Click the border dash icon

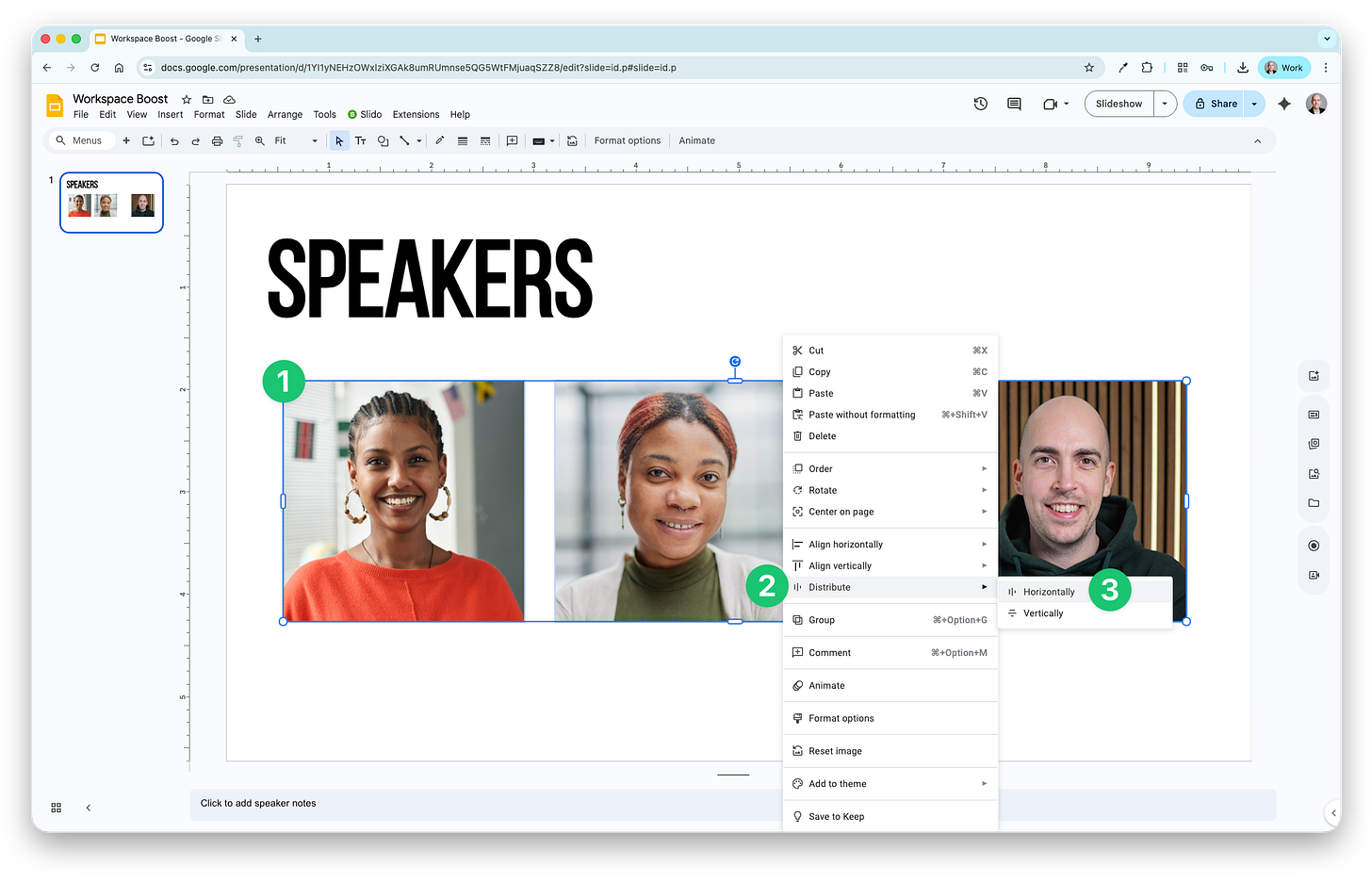click(x=485, y=140)
